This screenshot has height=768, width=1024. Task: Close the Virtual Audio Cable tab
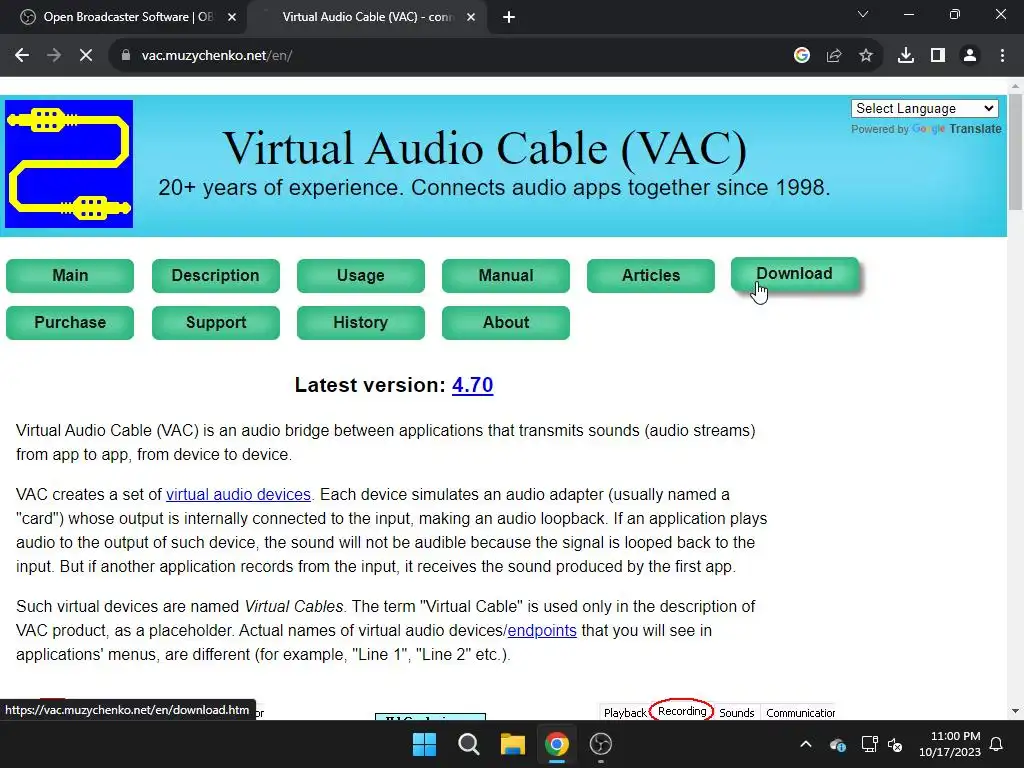click(471, 17)
